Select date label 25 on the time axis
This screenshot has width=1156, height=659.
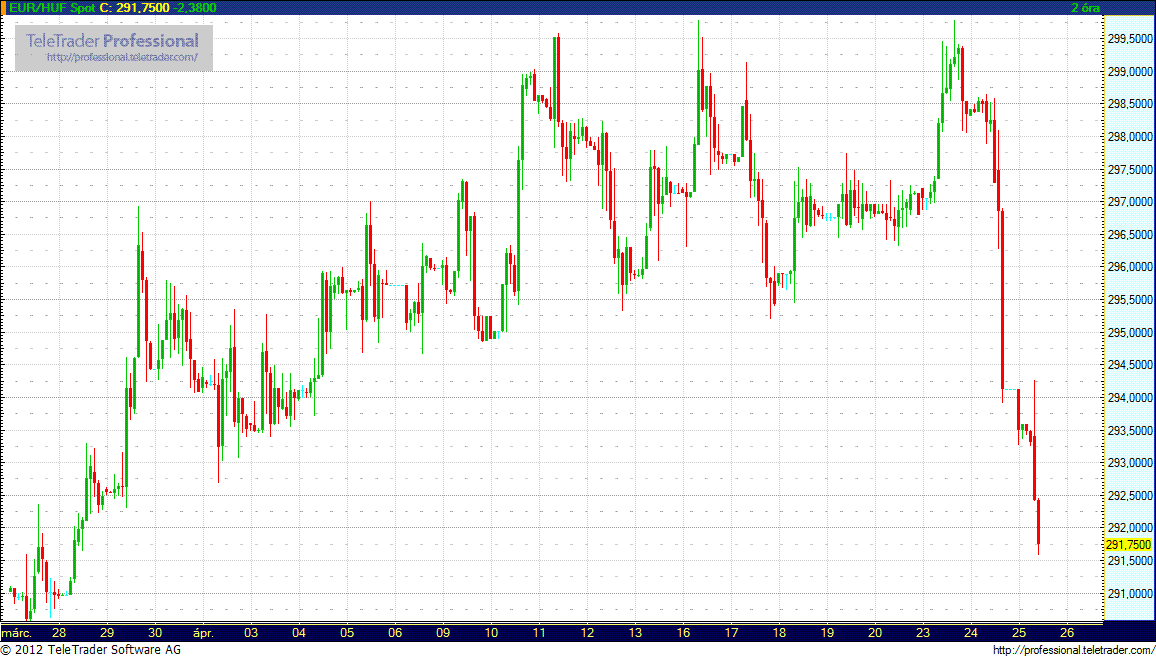click(x=1019, y=633)
